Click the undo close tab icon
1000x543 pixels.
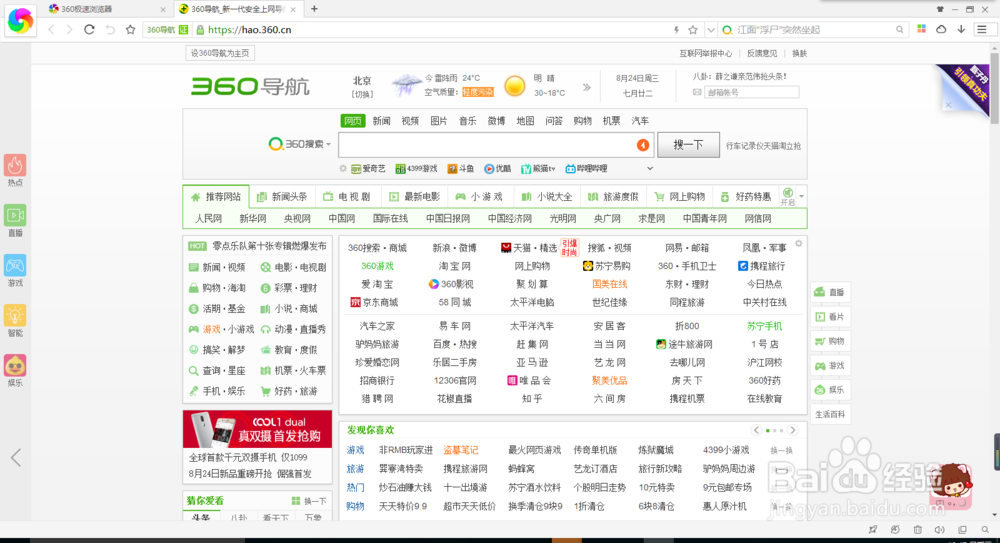pos(110,29)
